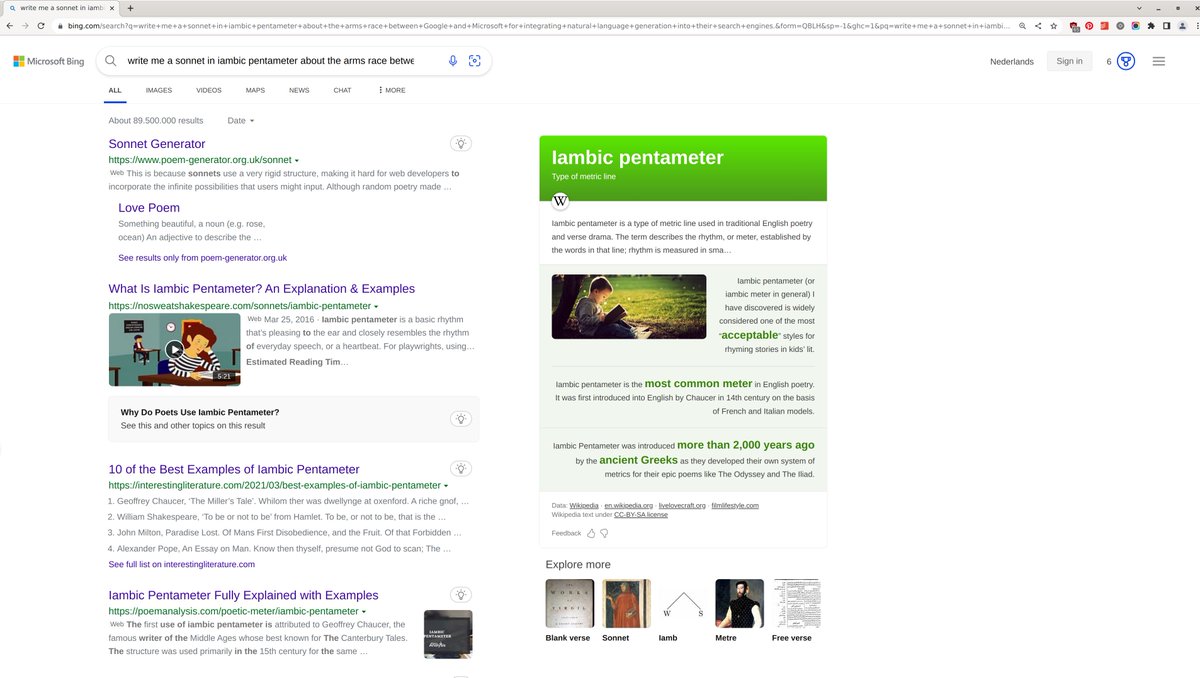Expand nosweatshakespeare URL dropdown arrow

point(376,306)
